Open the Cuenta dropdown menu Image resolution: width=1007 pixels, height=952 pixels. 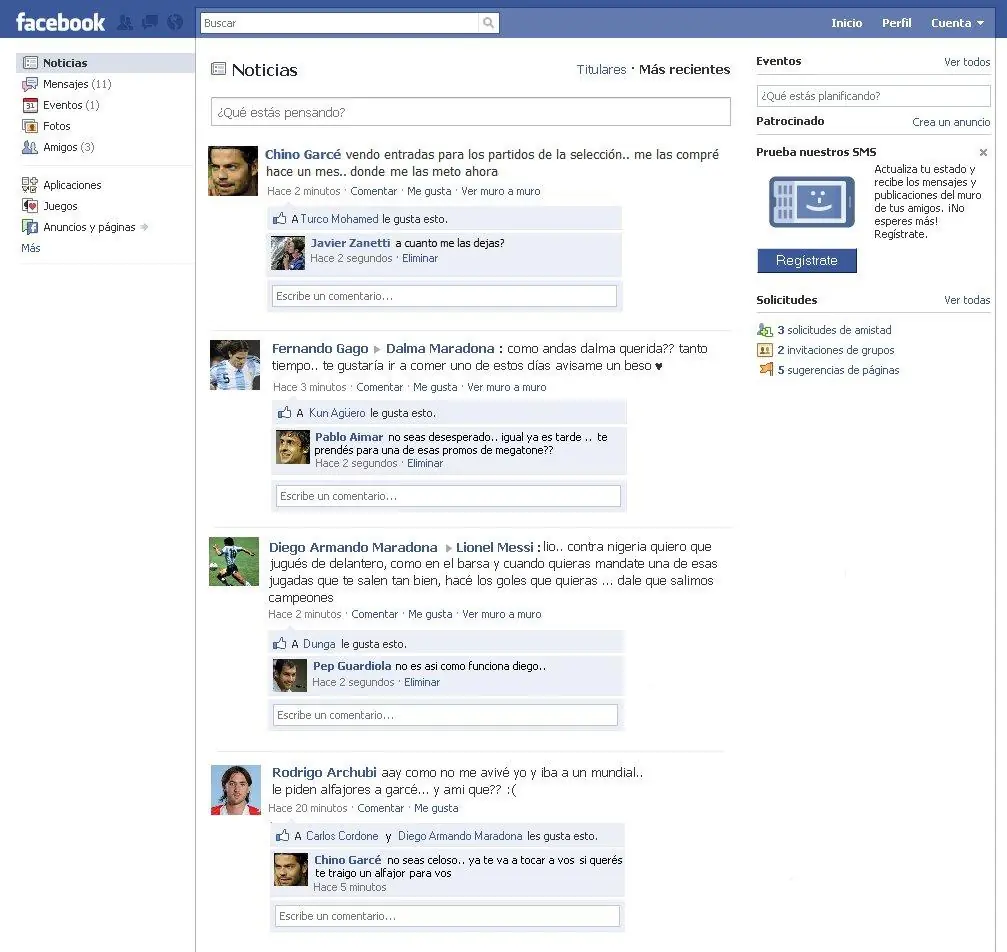pos(958,23)
